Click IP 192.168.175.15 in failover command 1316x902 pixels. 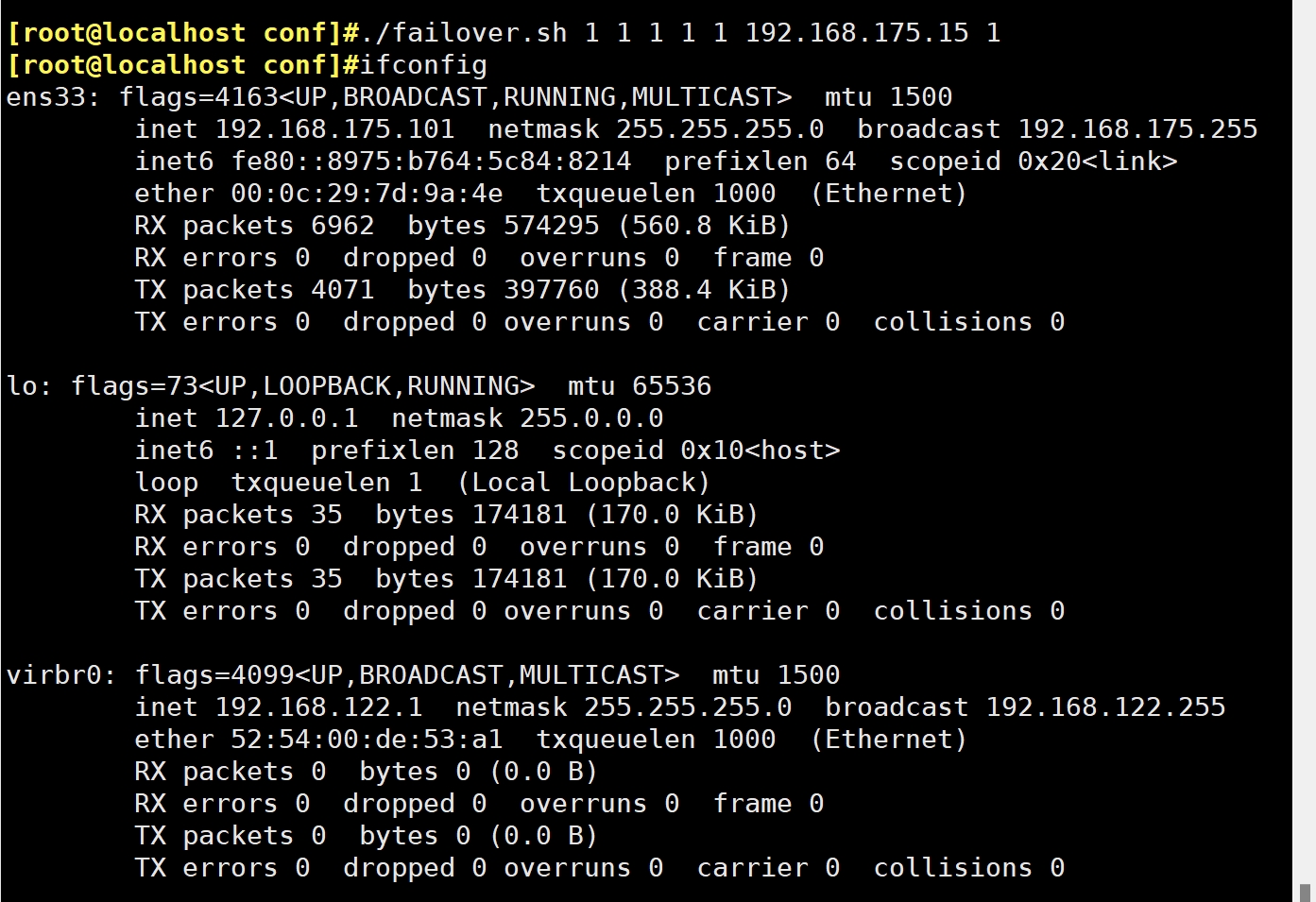856,33
